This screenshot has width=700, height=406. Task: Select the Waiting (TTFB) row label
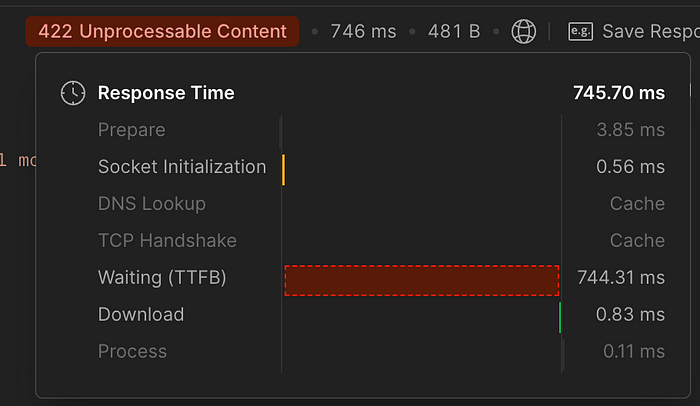point(162,278)
